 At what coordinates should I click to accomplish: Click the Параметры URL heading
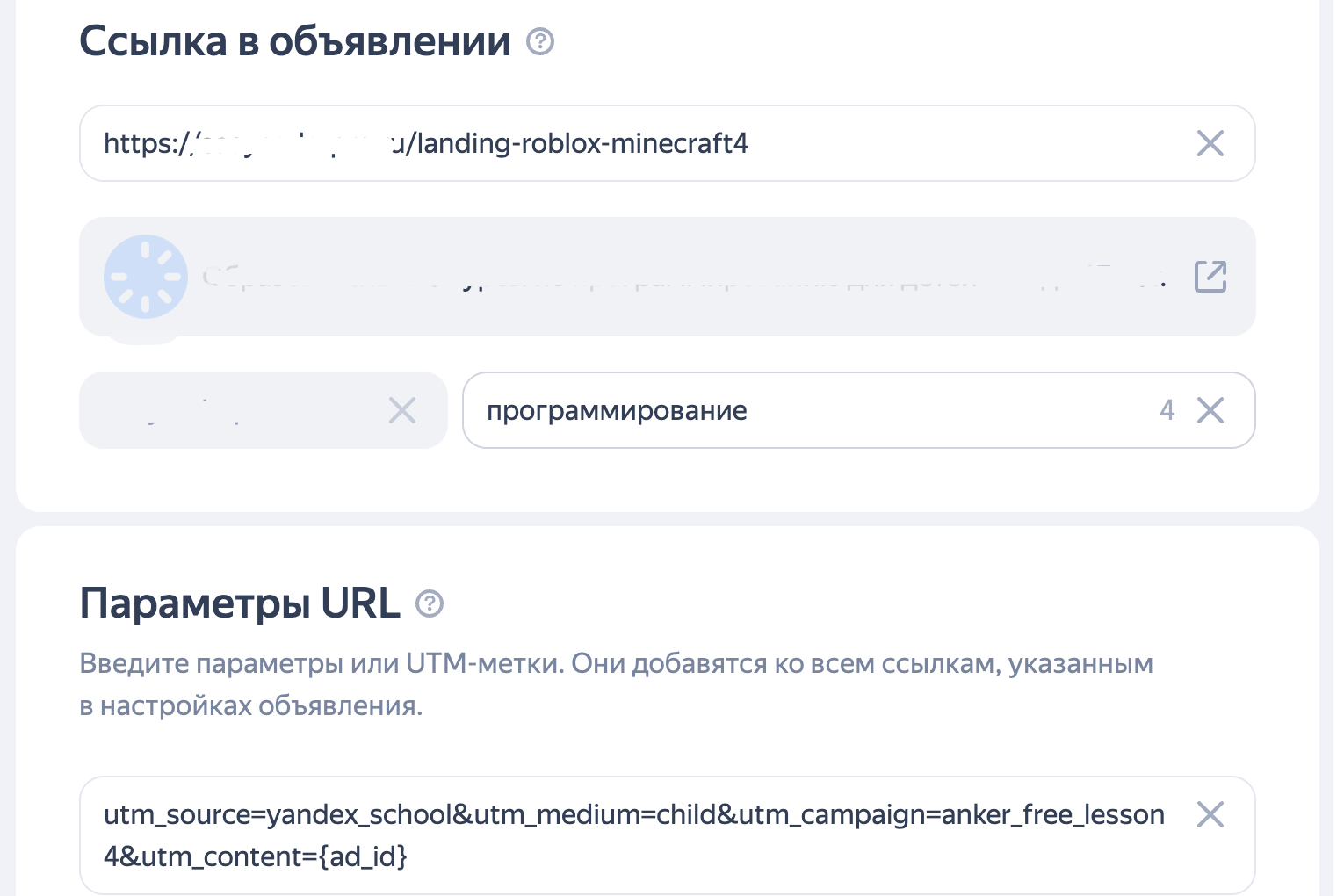click(240, 603)
